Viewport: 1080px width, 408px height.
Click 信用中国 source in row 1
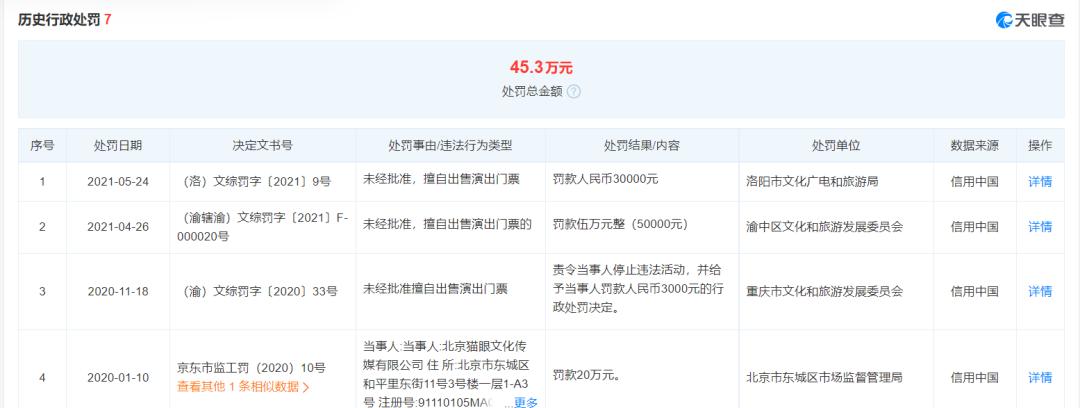pyautogui.click(x=975, y=182)
